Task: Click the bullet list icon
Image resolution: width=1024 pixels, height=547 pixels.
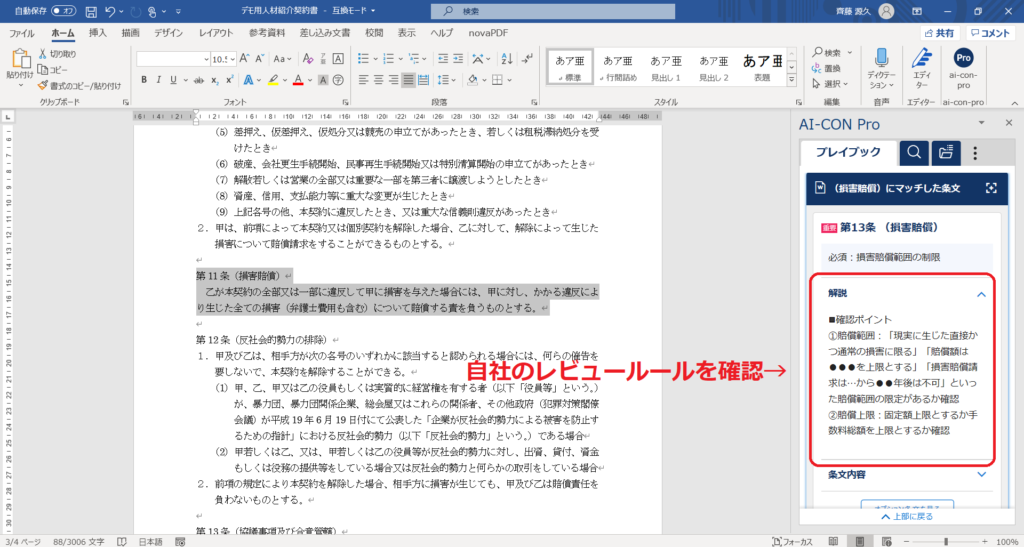Action: coord(364,58)
